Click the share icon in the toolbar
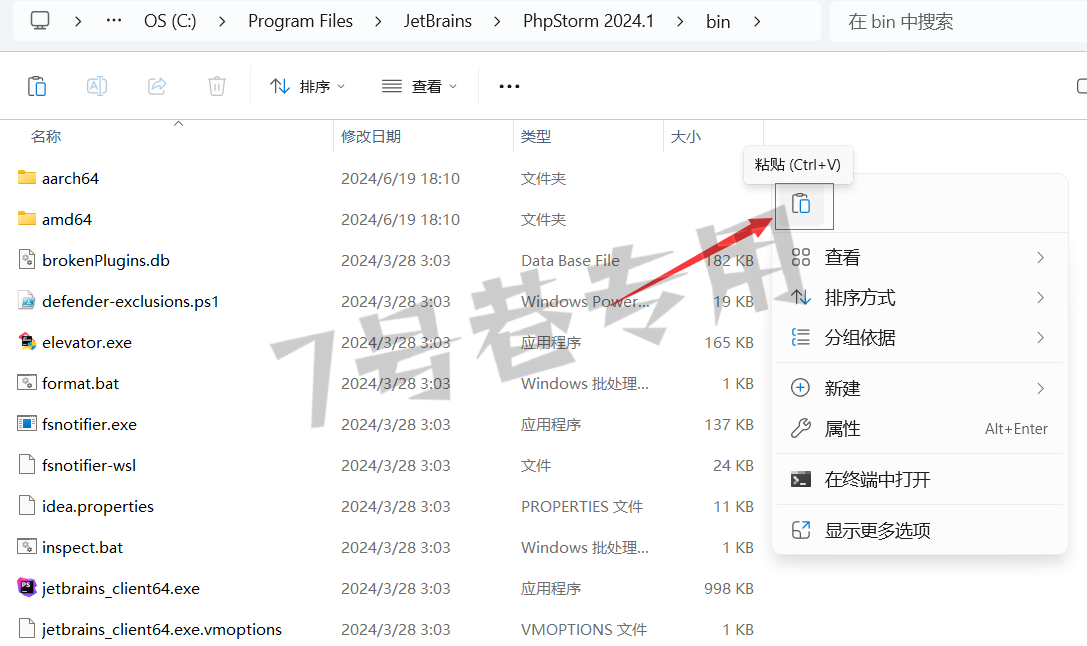The height and width of the screenshot is (646, 1087). (157, 86)
